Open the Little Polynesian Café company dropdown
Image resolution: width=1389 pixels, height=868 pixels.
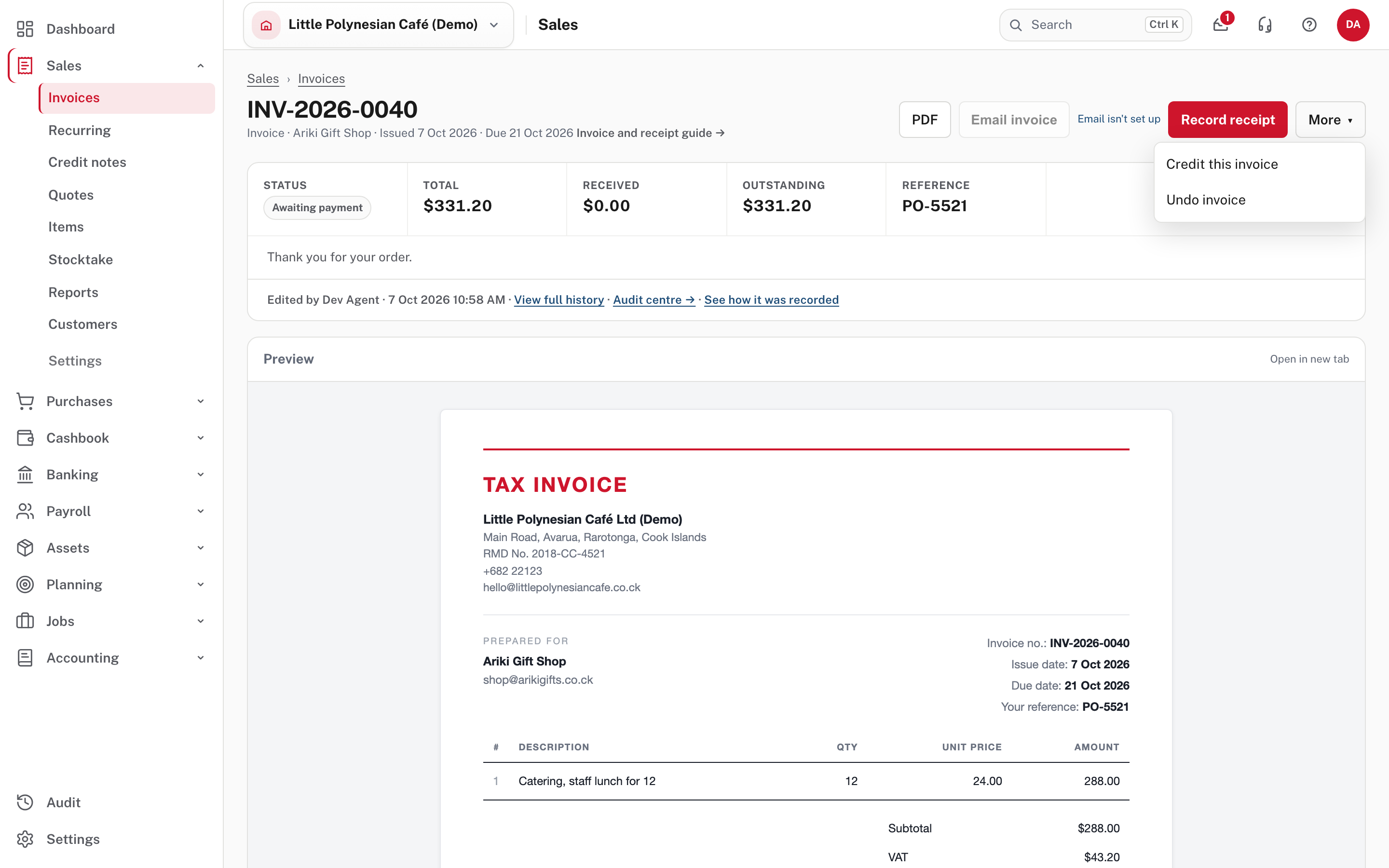pyautogui.click(x=378, y=25)
